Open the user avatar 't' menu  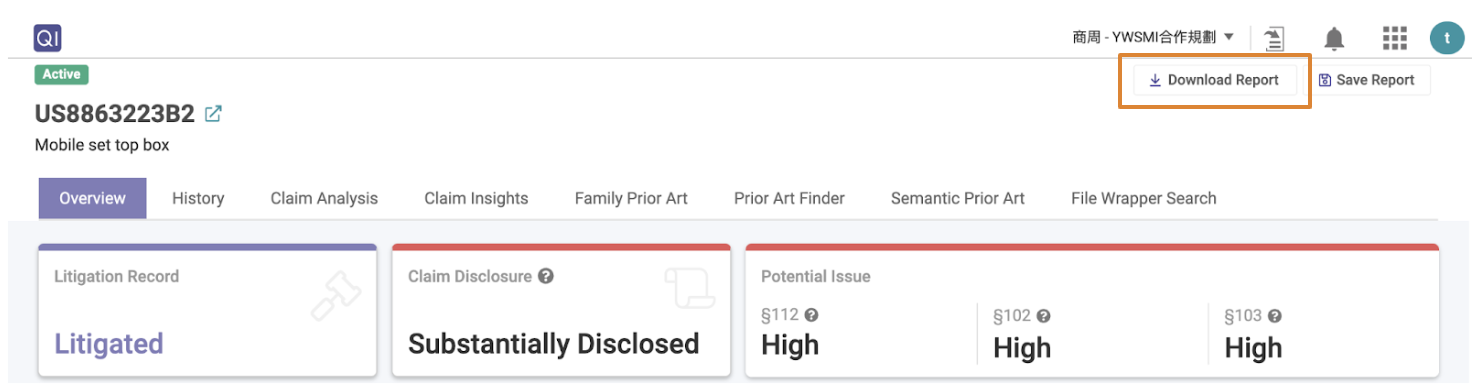tap(1446, 38)
